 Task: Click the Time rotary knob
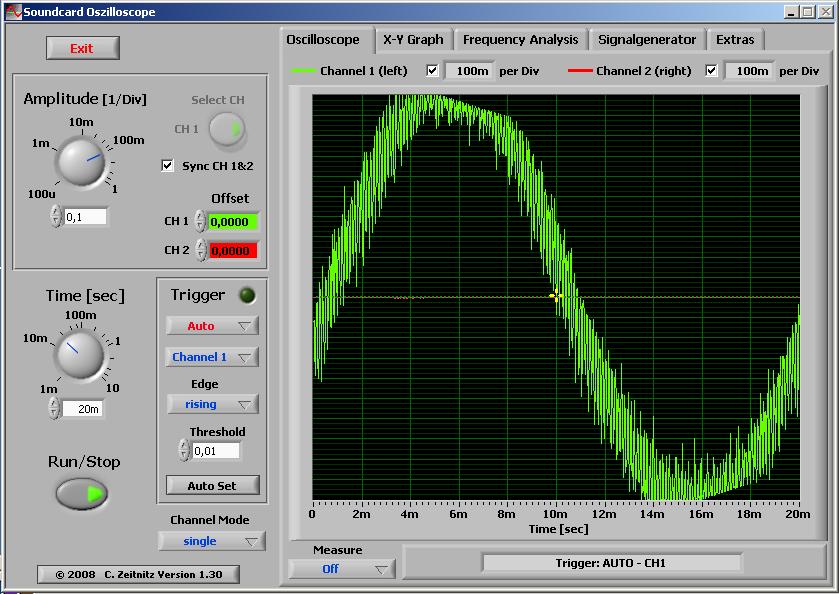coord(79,354)
